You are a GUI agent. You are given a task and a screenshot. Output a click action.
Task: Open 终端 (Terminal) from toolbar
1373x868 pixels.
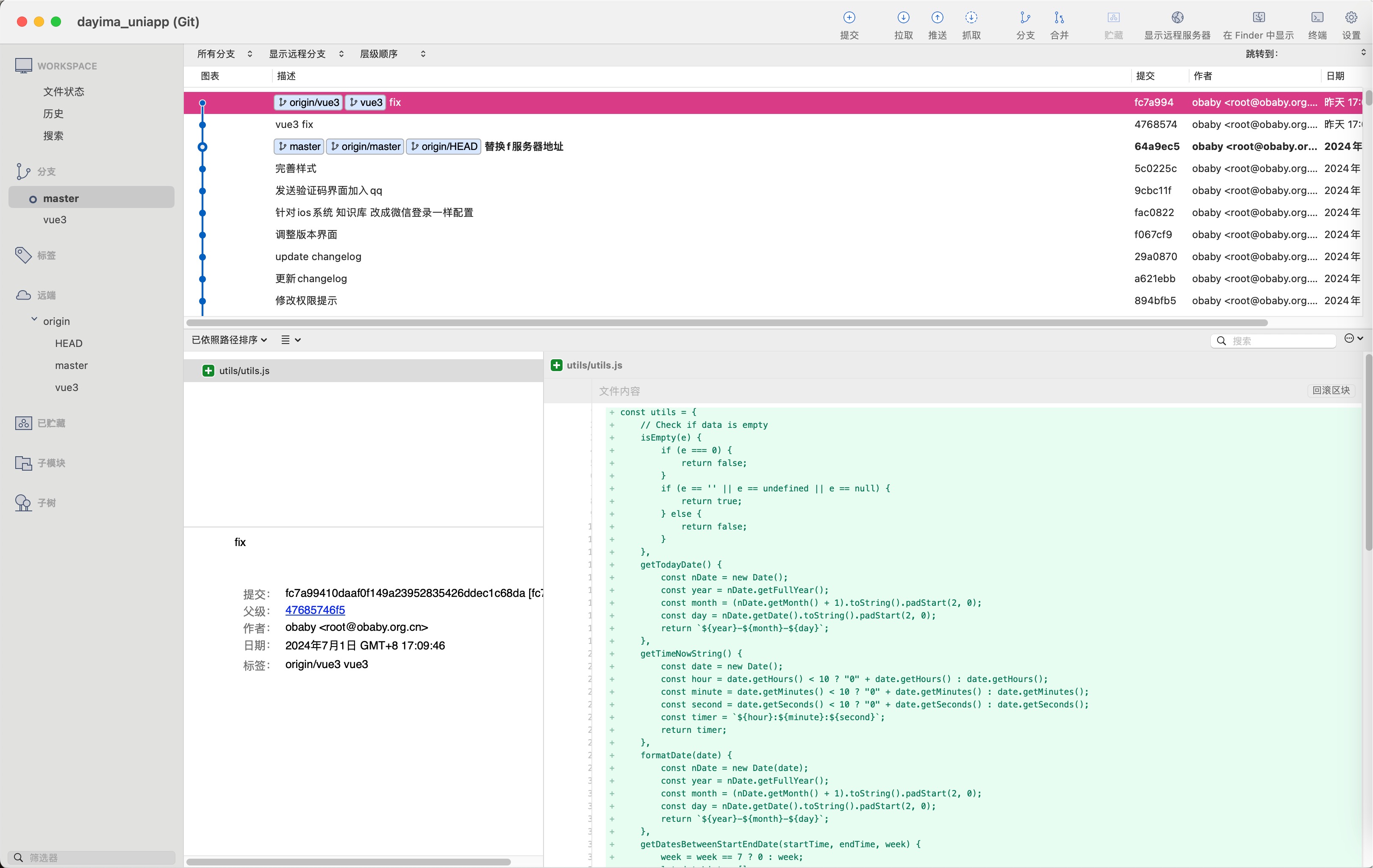1317,18
